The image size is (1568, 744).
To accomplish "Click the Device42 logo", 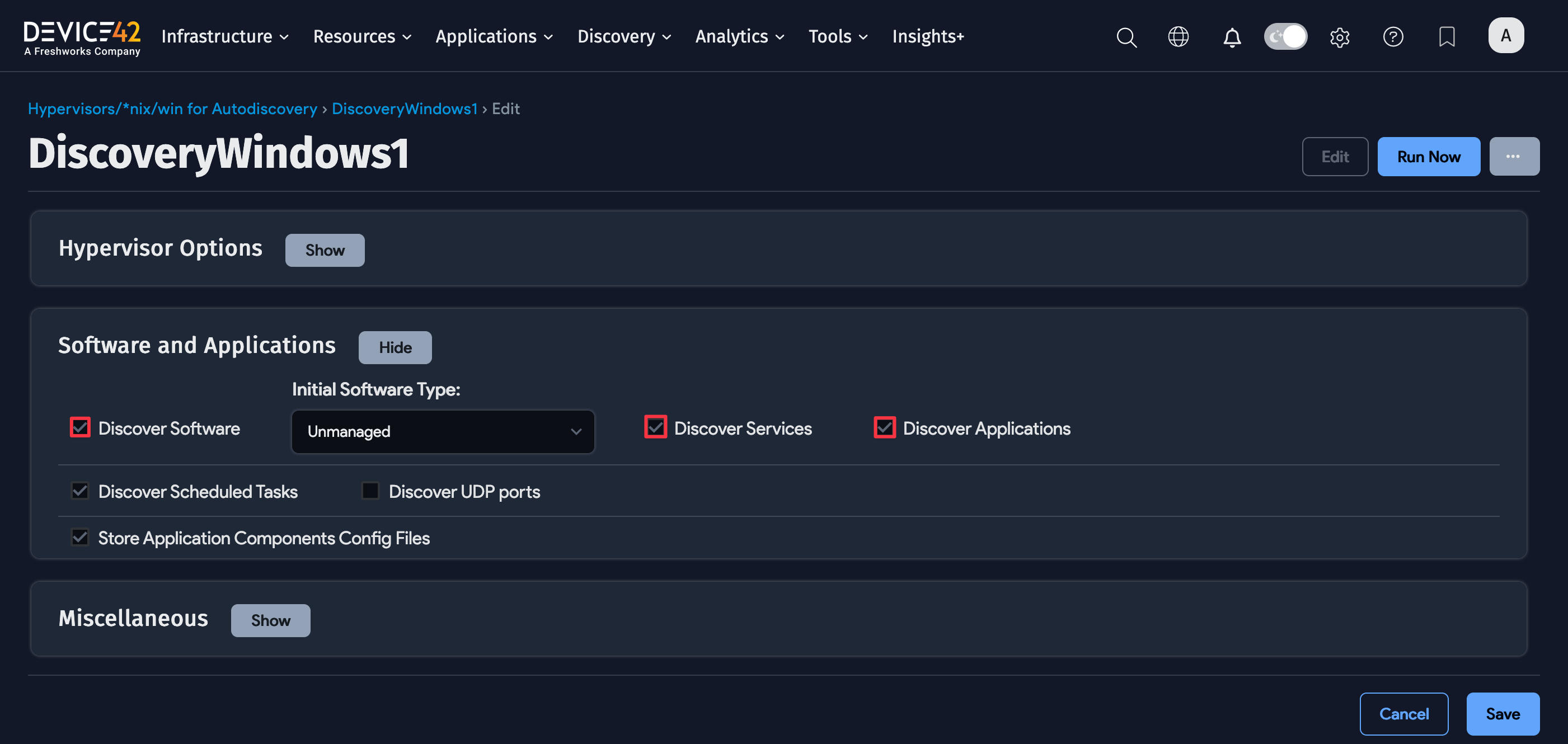I will point(82,36).
